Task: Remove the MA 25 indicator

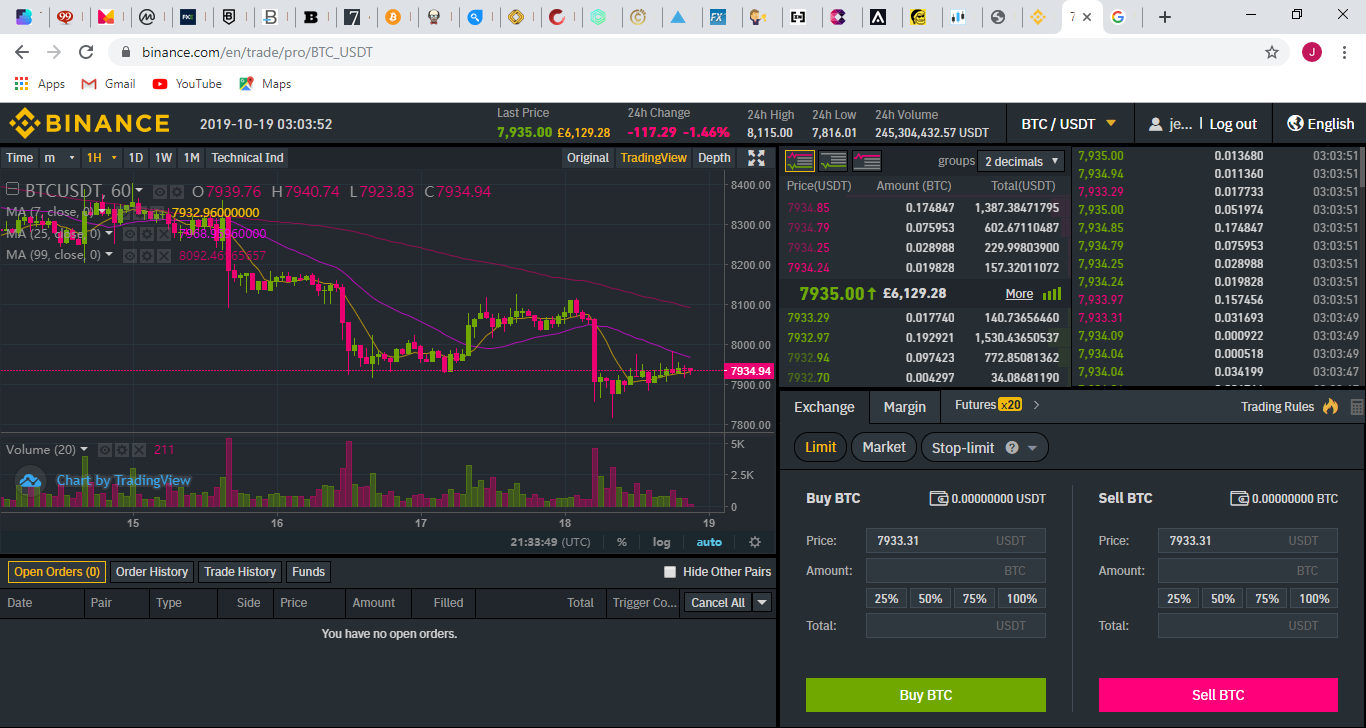Action: click(162, 233)
